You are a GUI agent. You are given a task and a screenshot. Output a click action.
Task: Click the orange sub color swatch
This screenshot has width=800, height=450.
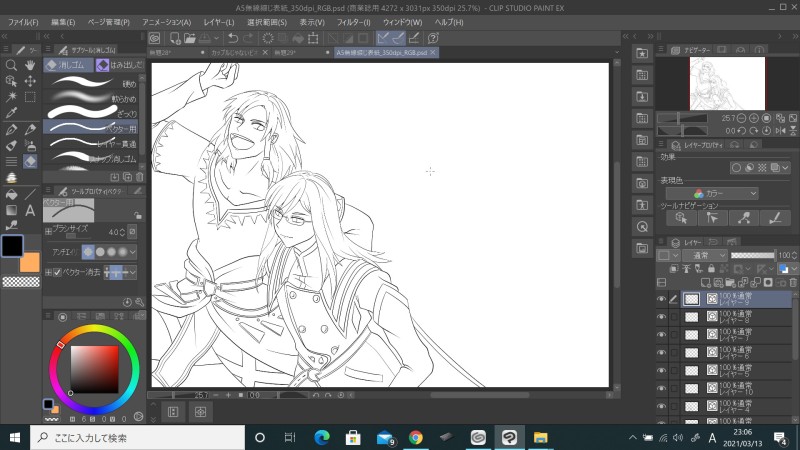pos(32,264)
